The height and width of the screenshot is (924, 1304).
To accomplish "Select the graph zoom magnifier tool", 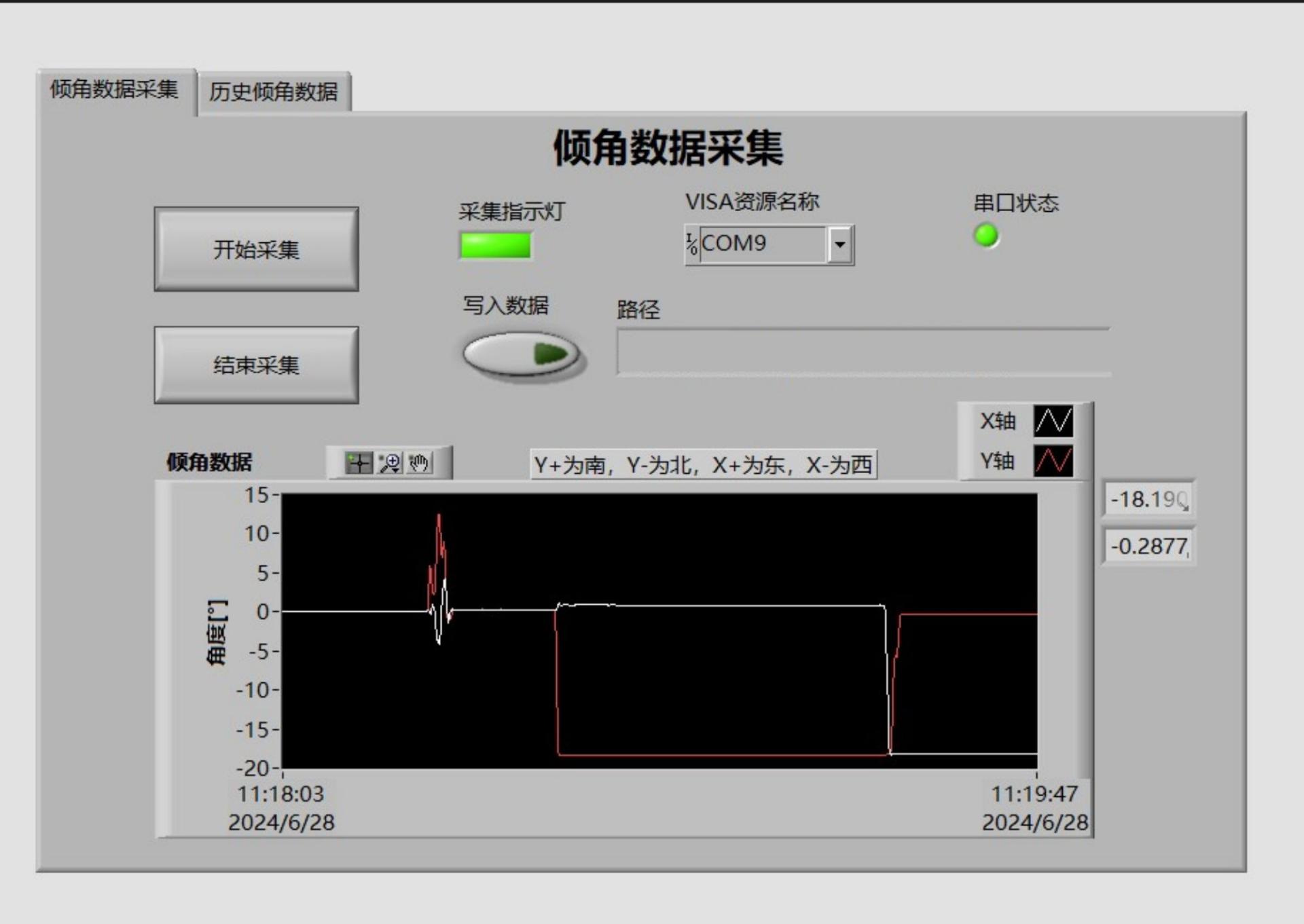I will pyautogui.click(x=390, y=464).
